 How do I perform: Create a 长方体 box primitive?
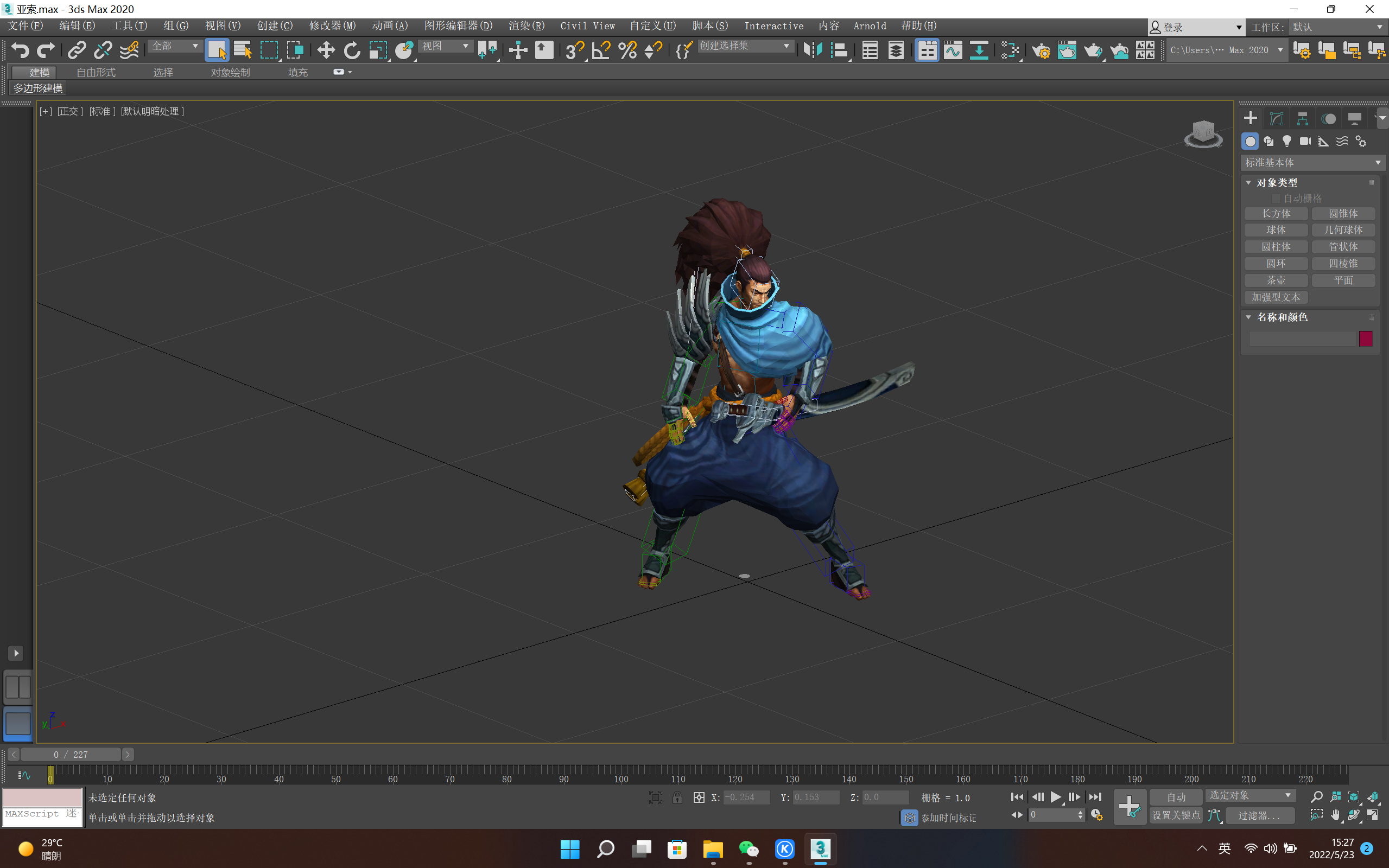click(x=1276, y=214)
